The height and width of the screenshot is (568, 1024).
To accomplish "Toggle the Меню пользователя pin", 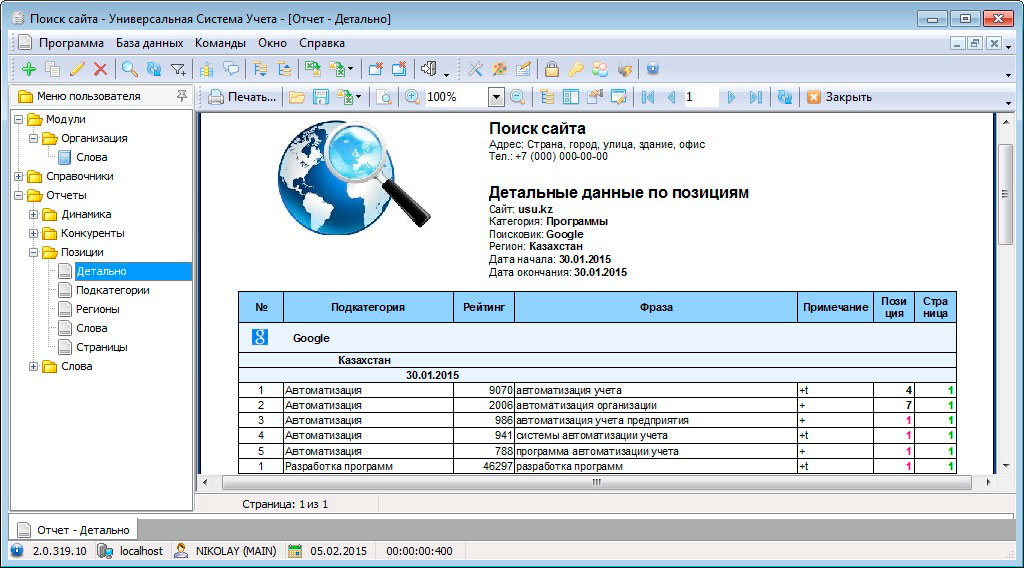I will [182, 96].
